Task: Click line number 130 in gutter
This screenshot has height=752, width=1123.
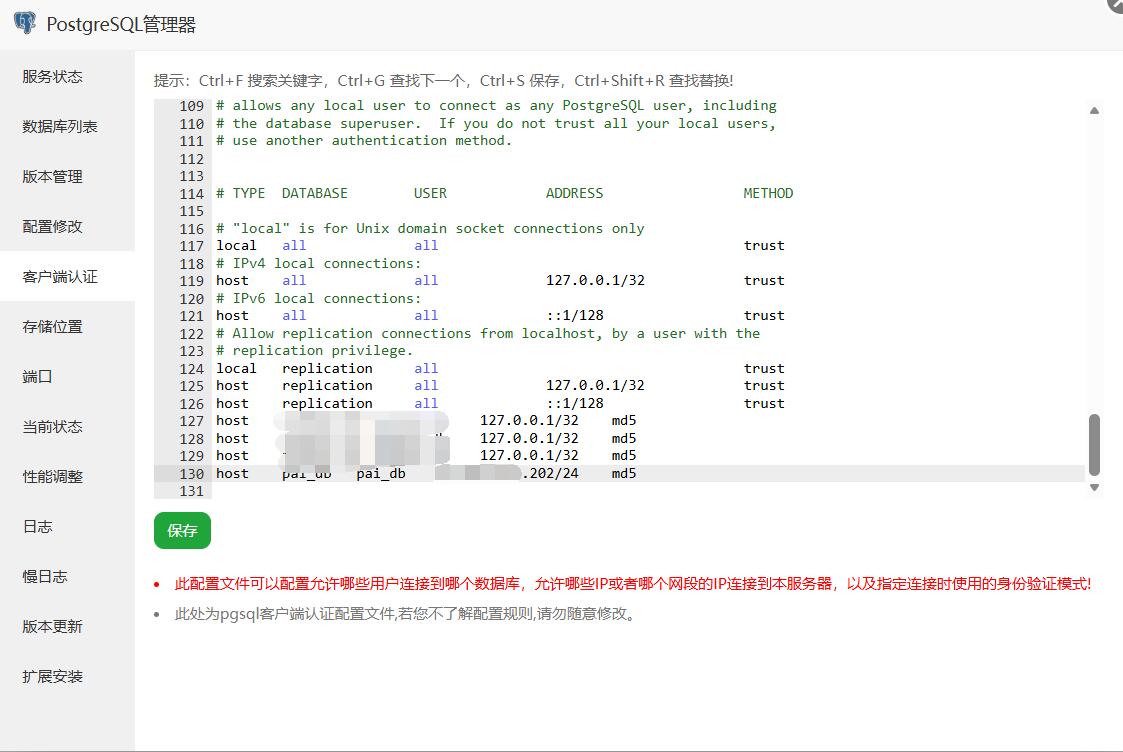Action: 191,473
